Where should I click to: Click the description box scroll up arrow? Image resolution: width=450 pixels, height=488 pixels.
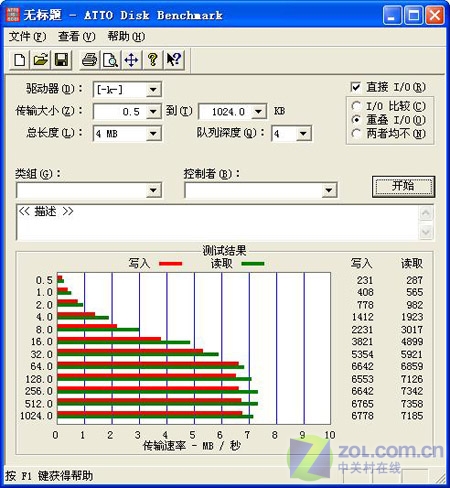[426, 213]
